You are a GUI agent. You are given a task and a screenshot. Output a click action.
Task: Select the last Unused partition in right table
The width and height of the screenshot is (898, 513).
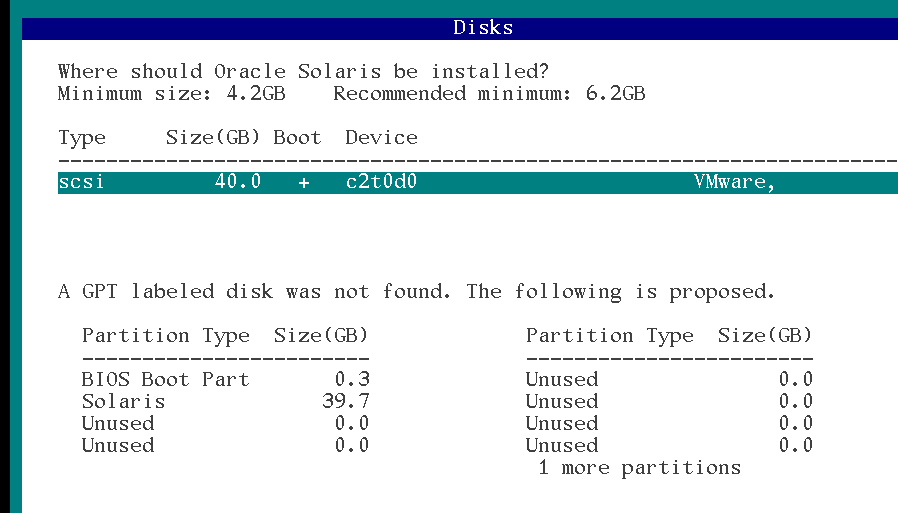(562, 445)
